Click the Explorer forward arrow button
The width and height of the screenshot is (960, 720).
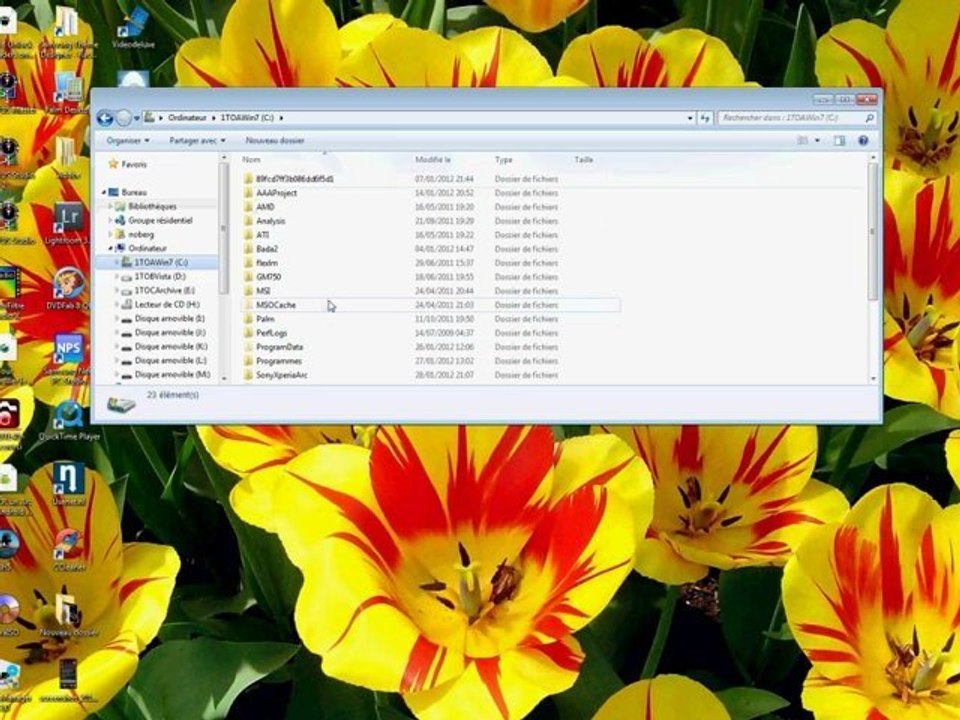click(124, 118)
